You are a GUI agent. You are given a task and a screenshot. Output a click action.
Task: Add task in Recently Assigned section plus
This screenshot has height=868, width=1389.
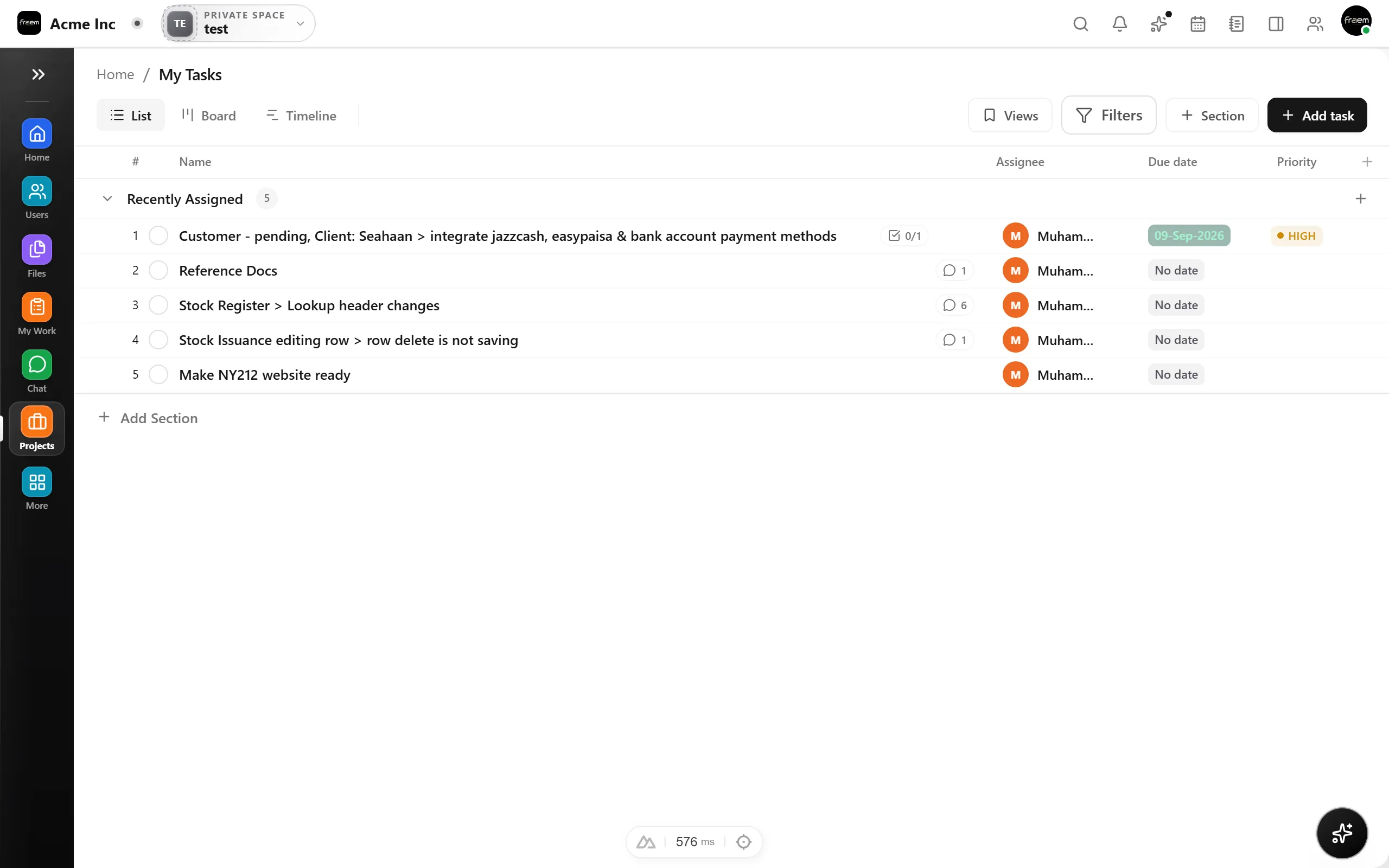[1360, 199]
